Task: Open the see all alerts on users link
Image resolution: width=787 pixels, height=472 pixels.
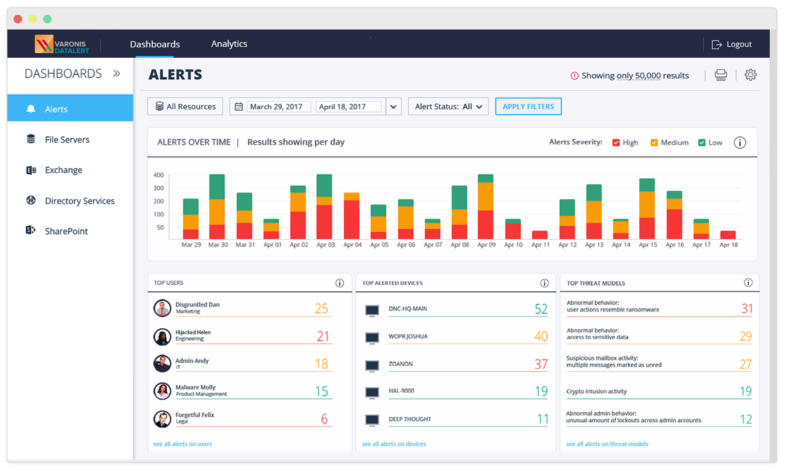Action: pyautogui.click(x=182, y=443)
